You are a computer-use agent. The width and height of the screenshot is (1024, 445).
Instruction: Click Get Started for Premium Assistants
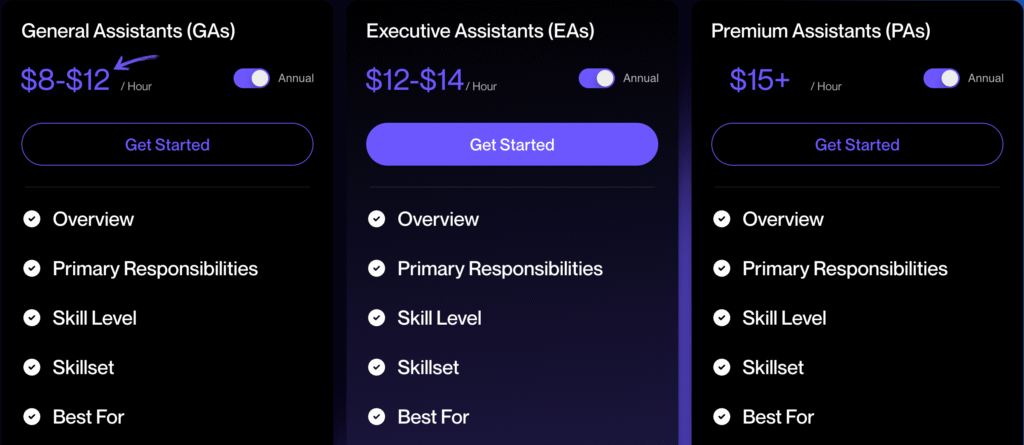click(x=857, y=145)
